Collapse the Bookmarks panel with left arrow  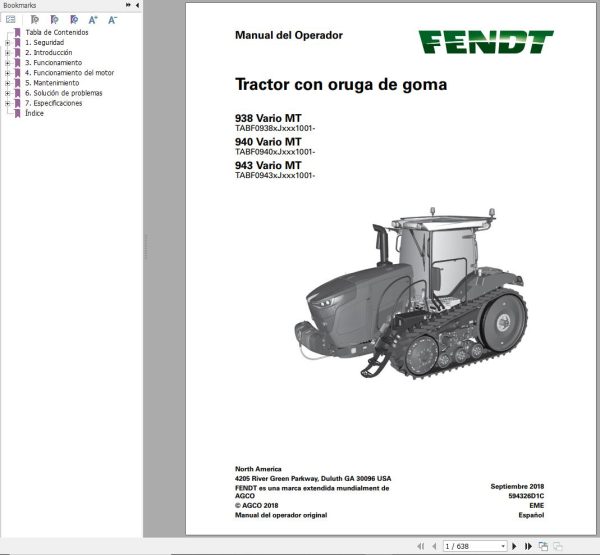coord(137,5)
